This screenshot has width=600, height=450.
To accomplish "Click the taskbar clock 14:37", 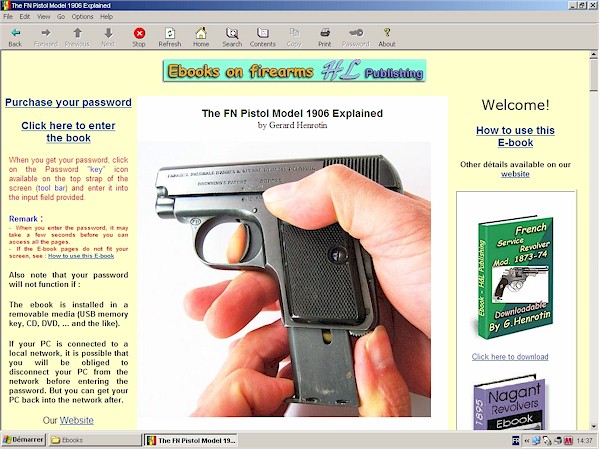I will pyautogui.click(x=584, y=441).
